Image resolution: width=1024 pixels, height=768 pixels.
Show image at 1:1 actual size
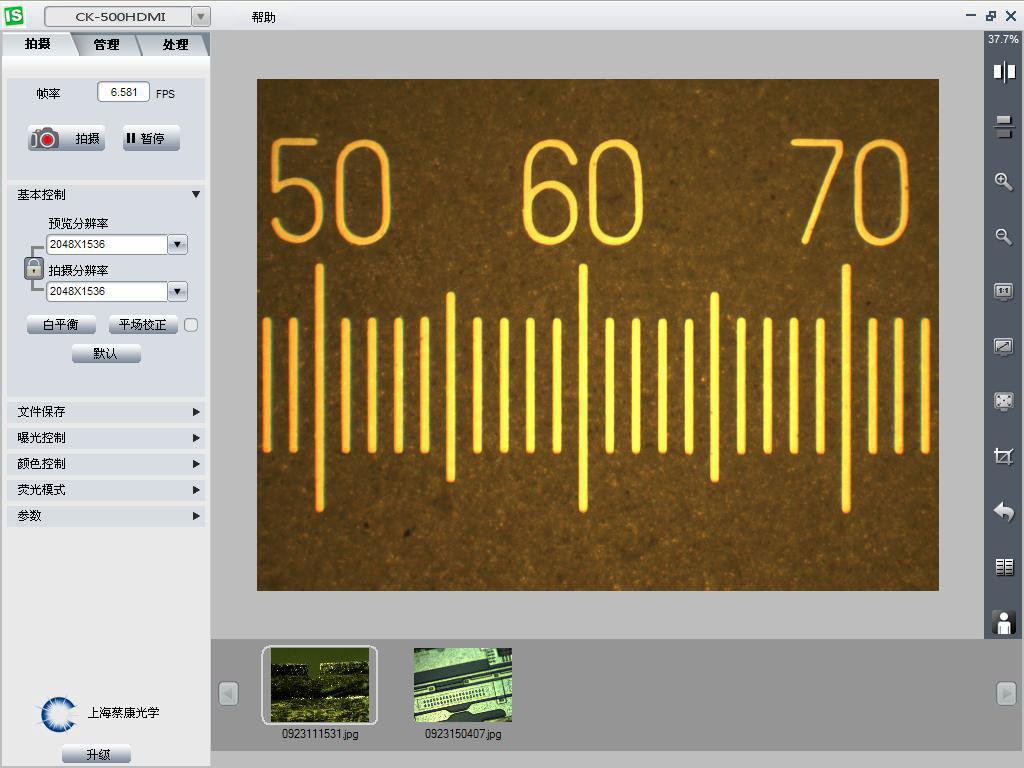tap(1004, 292)
